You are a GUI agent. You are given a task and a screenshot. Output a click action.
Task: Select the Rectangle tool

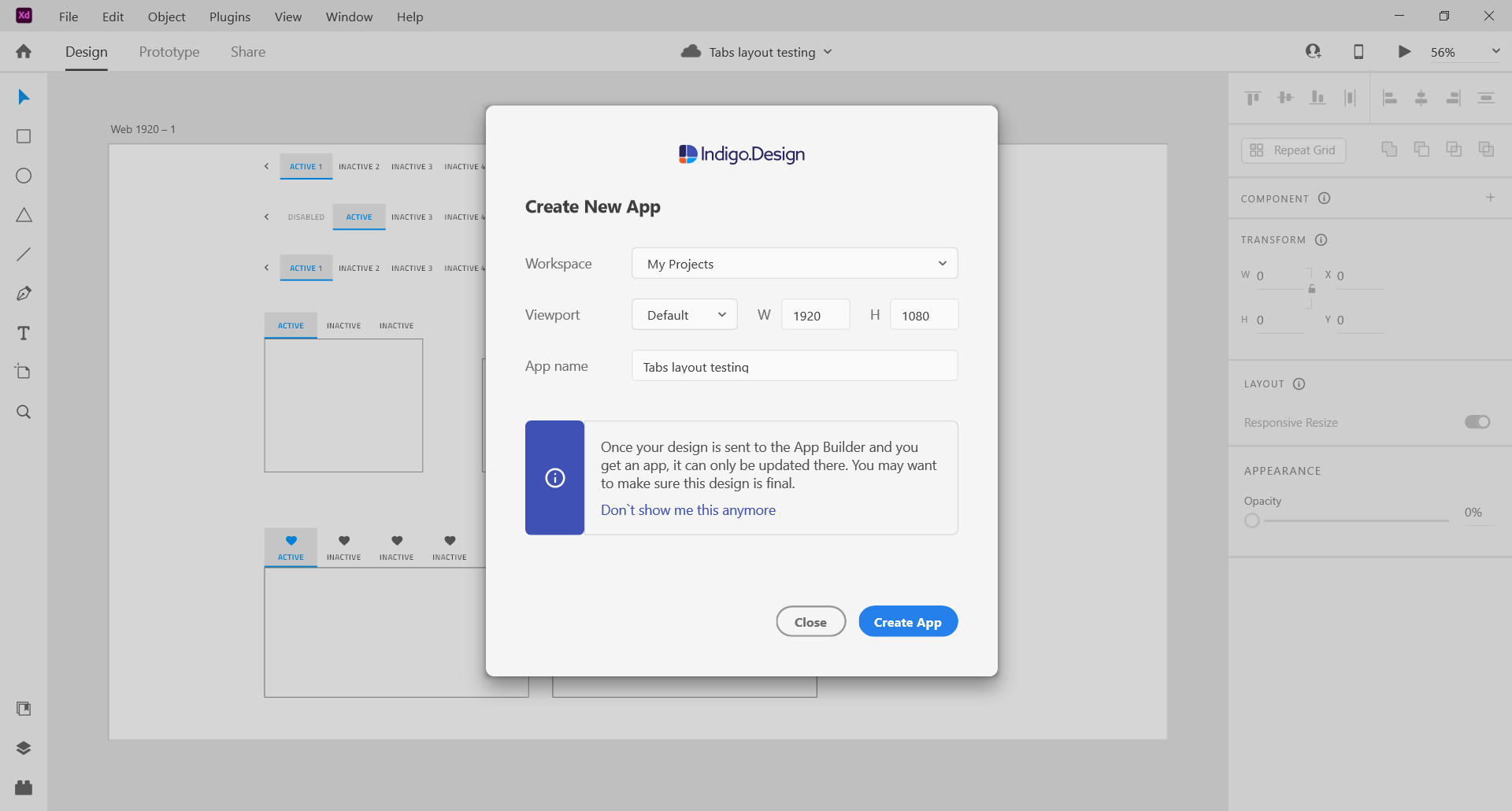click(24, 136)
